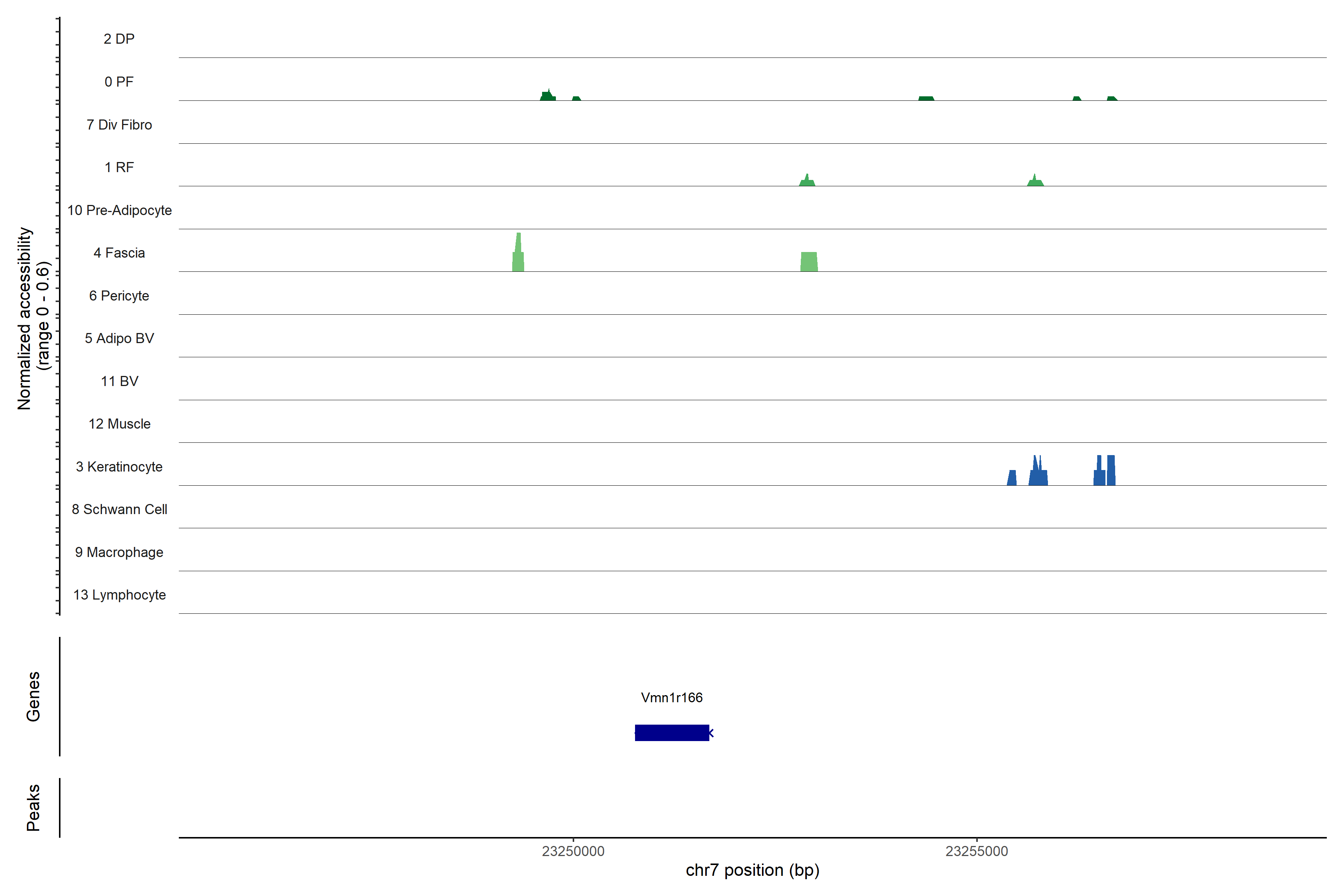This screenshot has height=896, width=1344.
Task: Select the 10 Pre-Adipocyte track label
Action: tap(119, 210)
